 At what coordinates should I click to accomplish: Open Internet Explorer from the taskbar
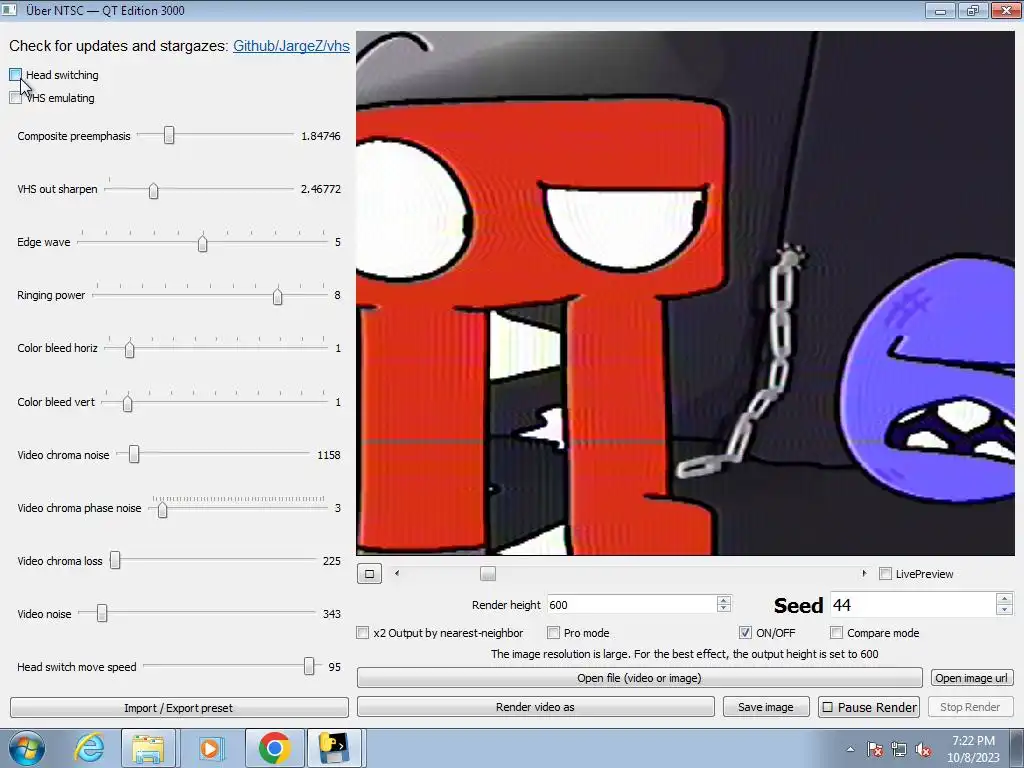tap(88, 748)
